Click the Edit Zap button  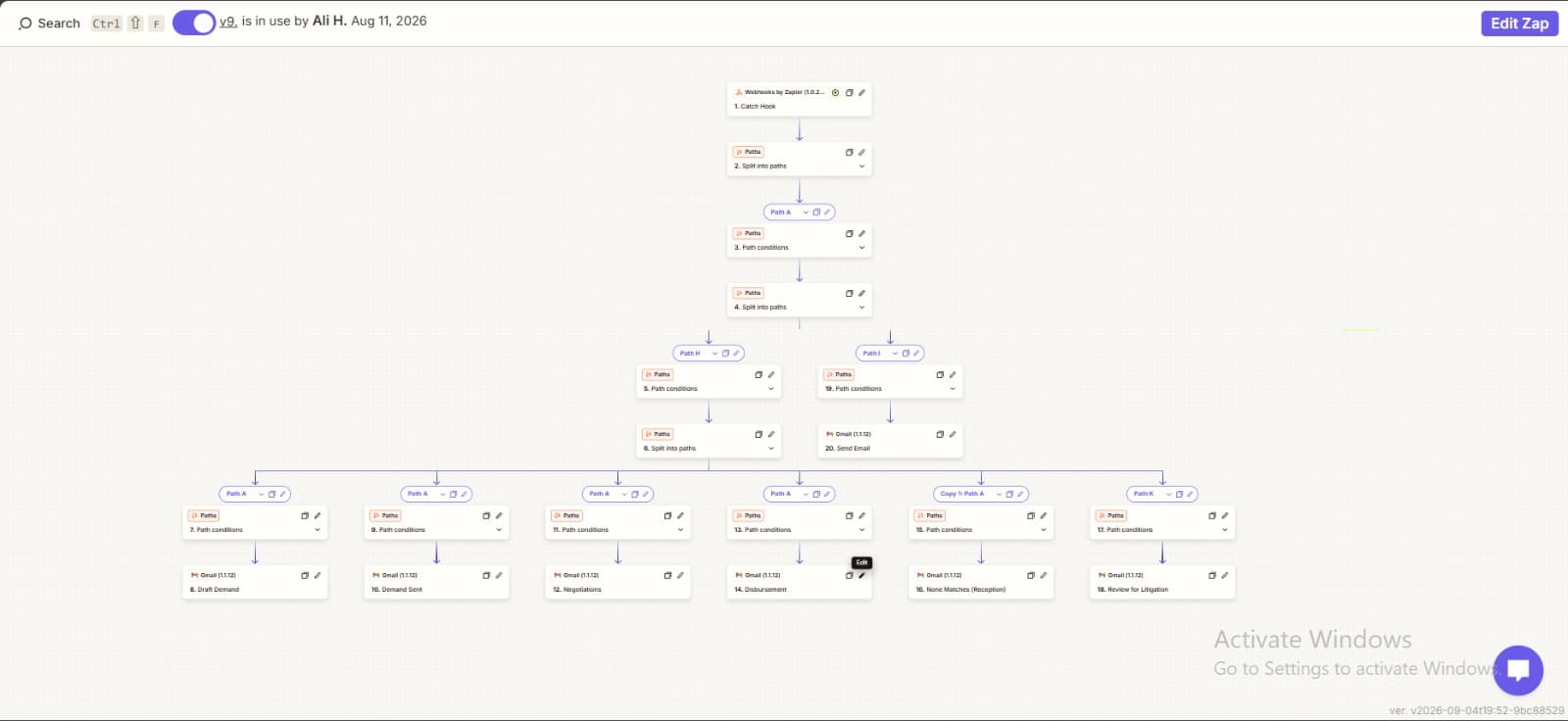pyautogui.click(x=1520, y=24)
